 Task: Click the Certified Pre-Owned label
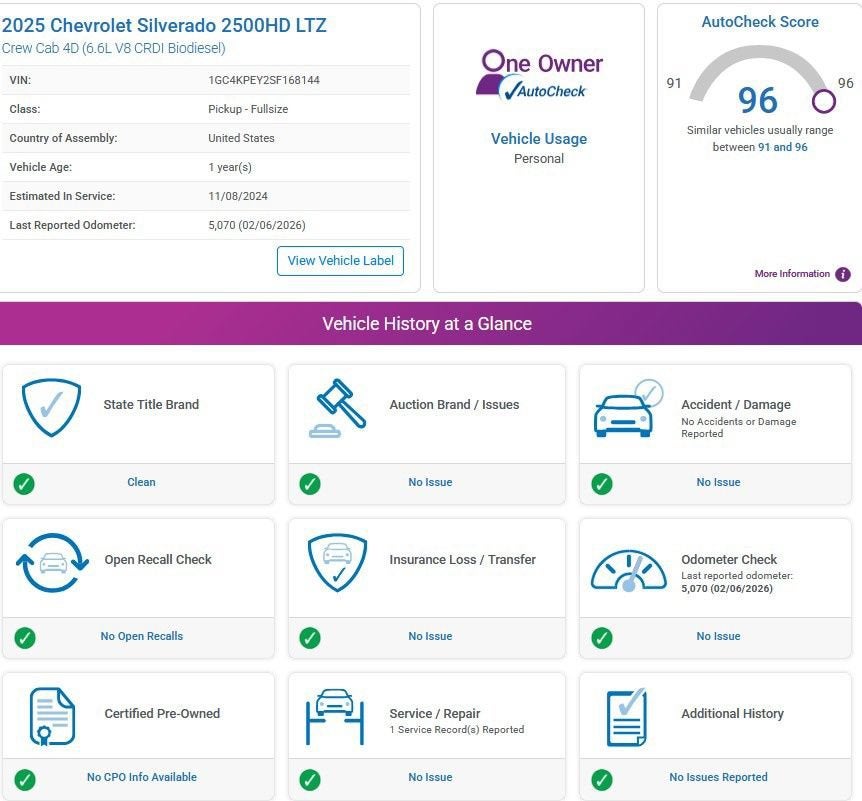point(162,714)
